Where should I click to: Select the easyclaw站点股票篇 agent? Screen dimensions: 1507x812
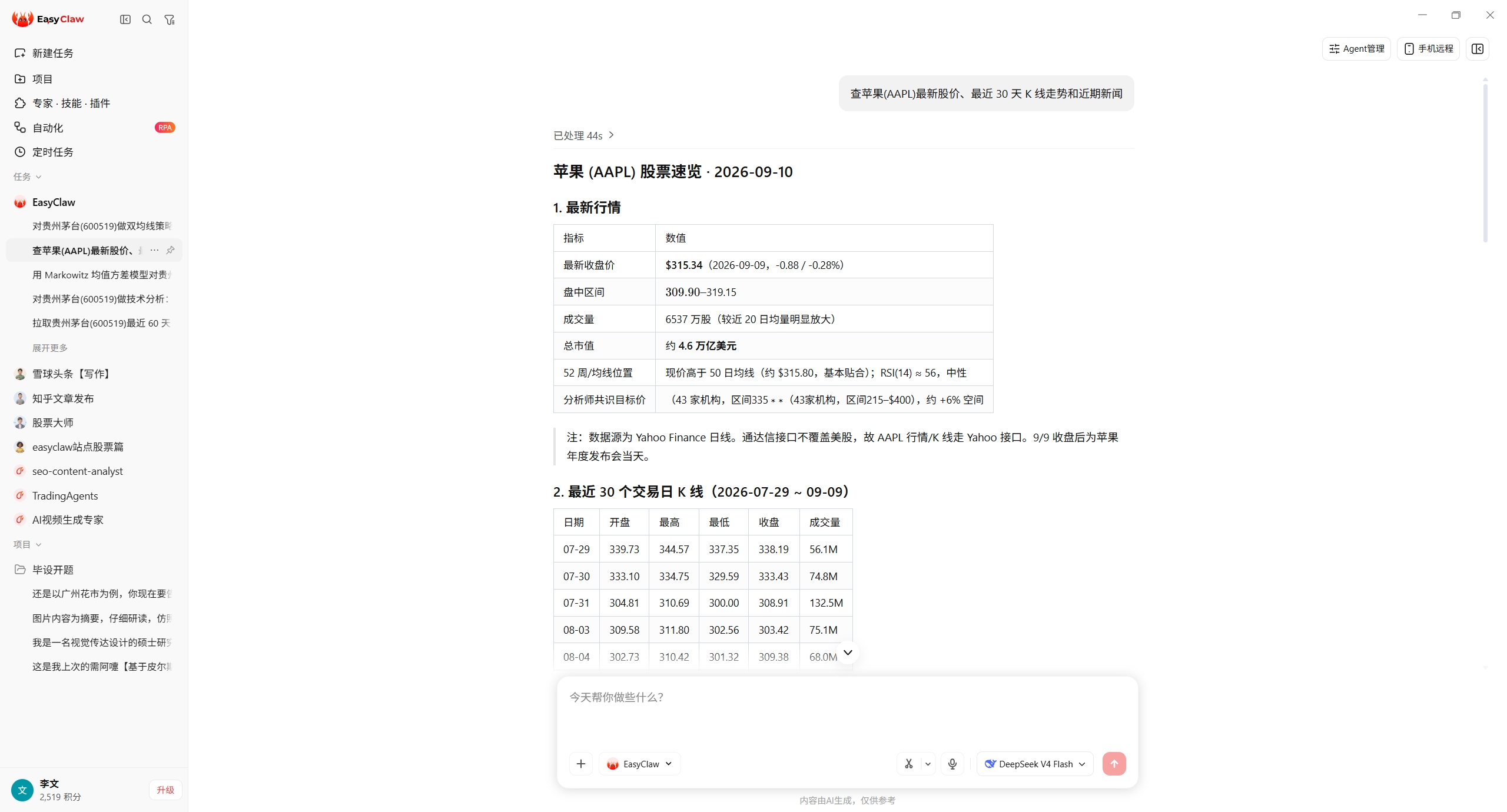pyautogui.click(x=94, y=447)
